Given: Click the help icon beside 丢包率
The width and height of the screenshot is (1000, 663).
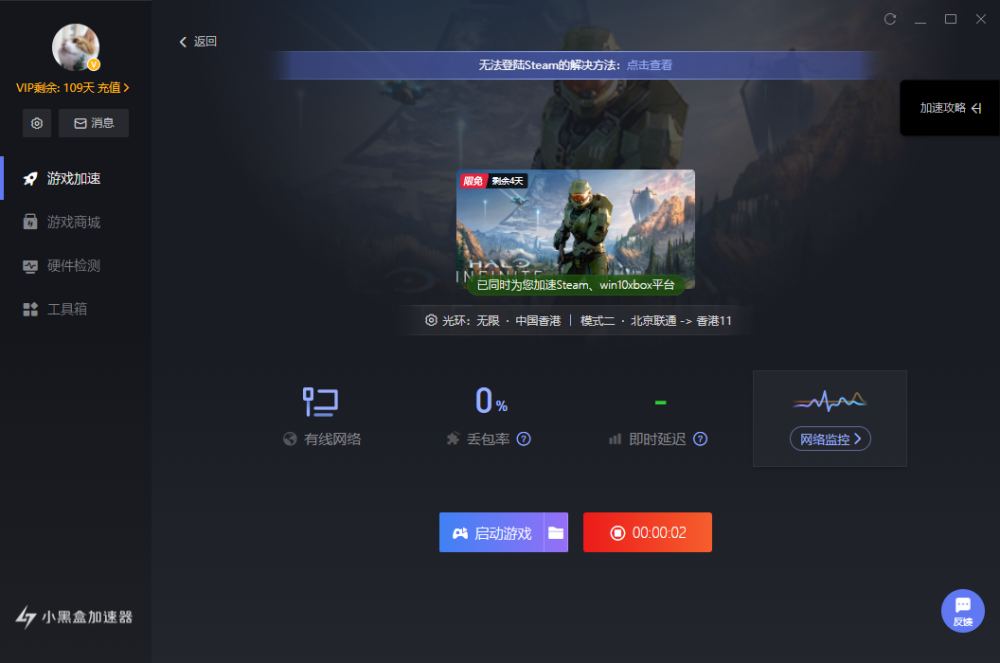Looking at the screenshot, I should click(523, 439).
